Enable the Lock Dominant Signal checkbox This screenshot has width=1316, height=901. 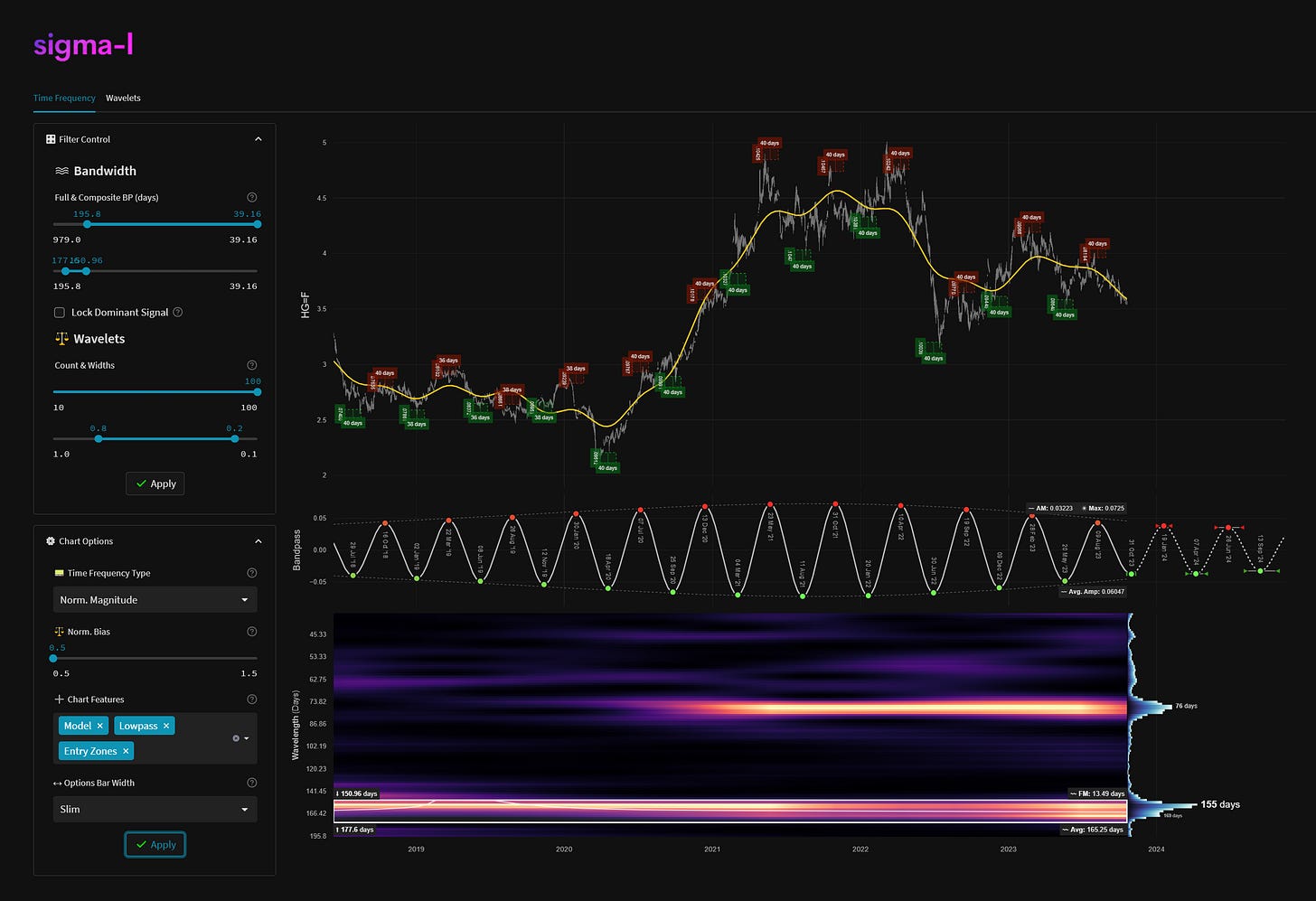60,312
